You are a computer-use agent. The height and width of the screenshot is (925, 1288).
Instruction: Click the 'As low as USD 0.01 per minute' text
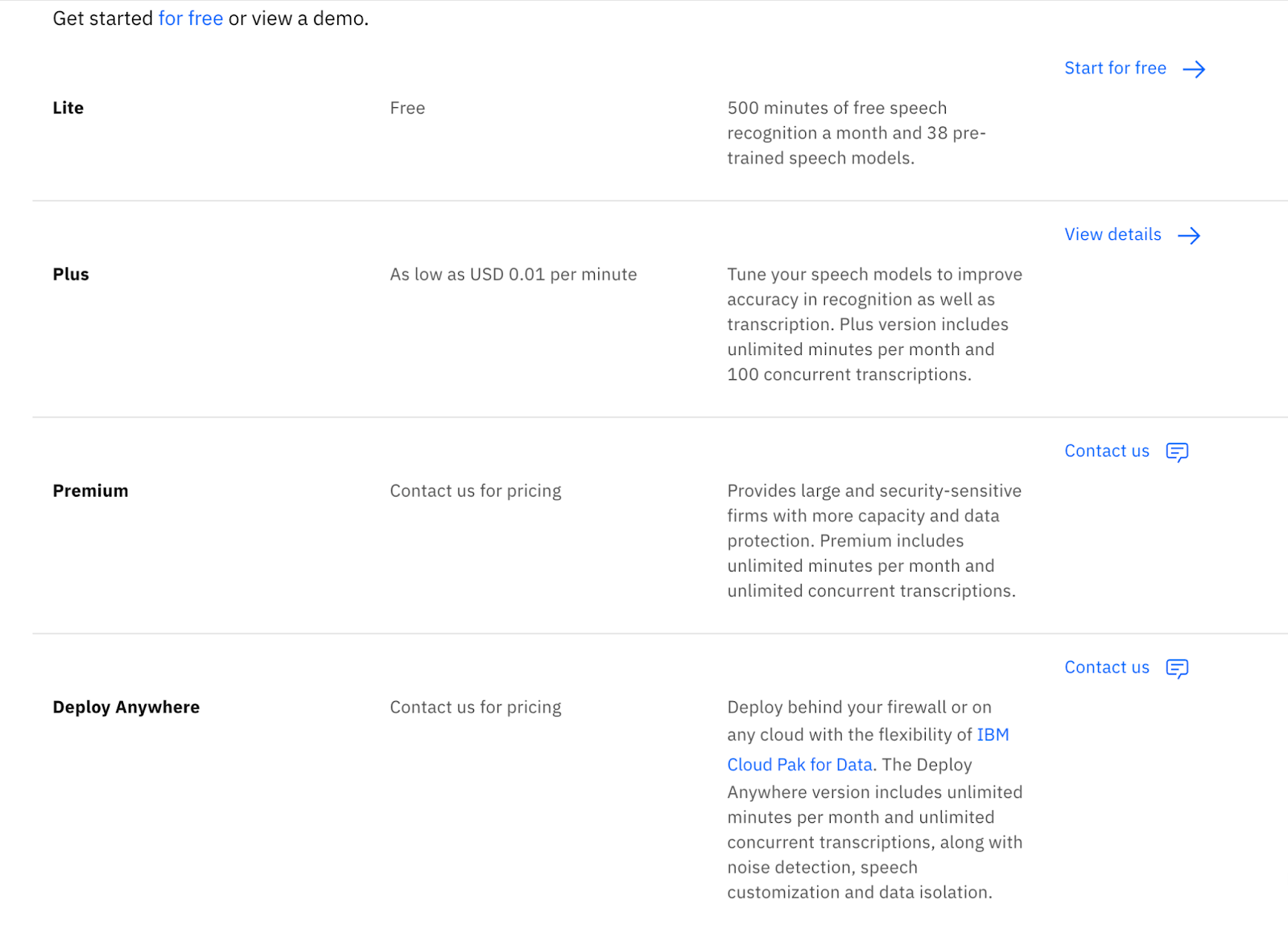point(514,275)
